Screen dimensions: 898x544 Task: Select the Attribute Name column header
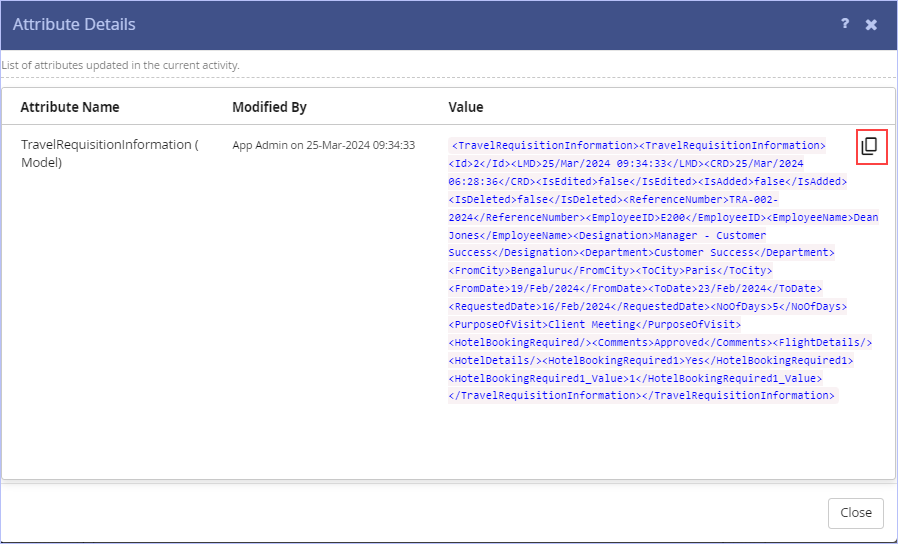70,107
